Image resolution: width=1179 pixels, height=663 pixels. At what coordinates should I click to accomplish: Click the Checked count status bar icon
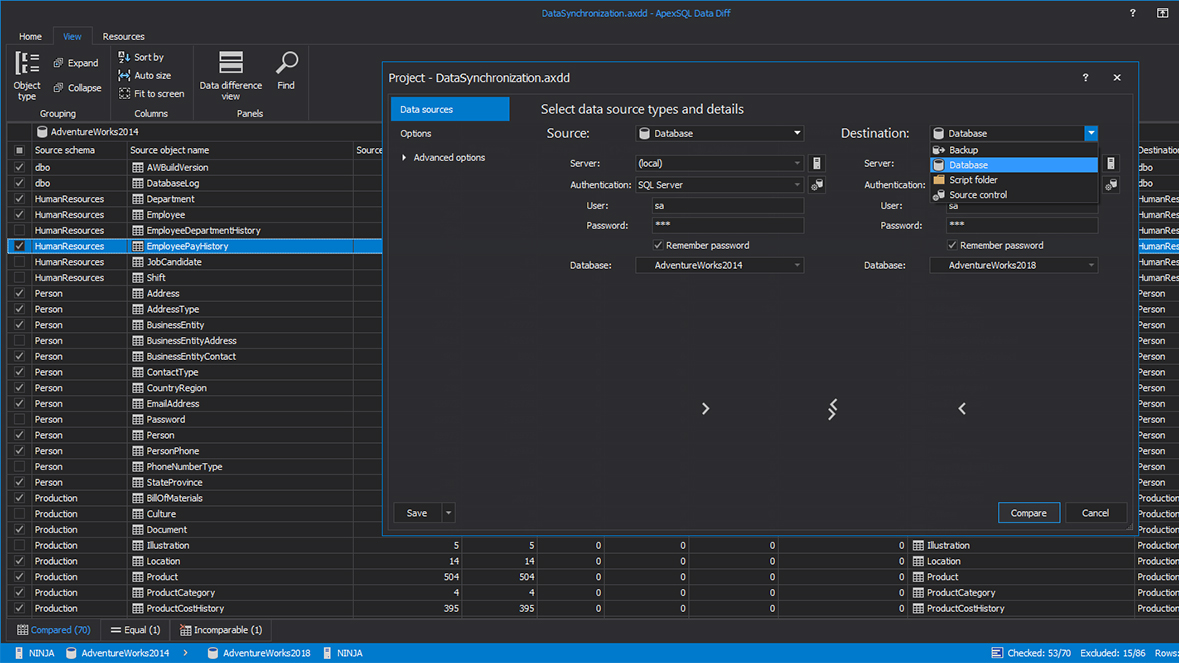tap(997, 652)
